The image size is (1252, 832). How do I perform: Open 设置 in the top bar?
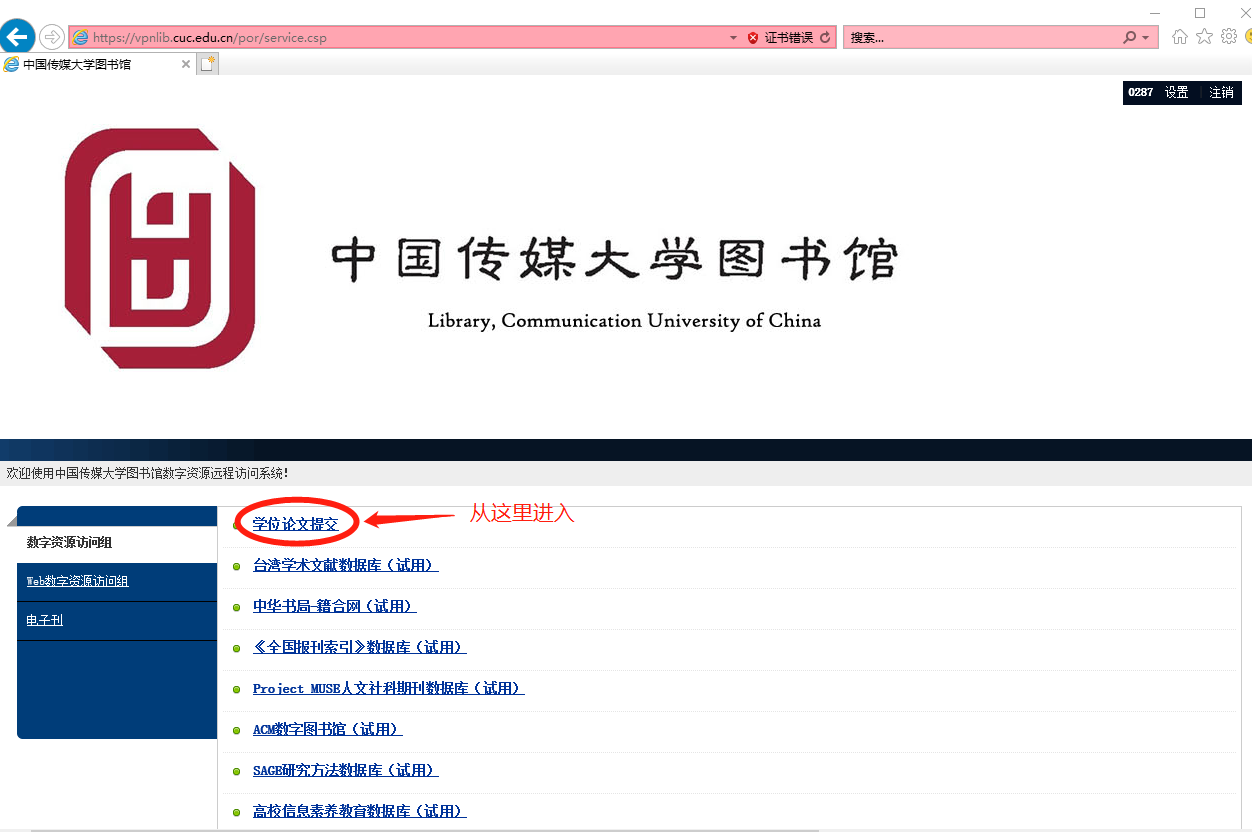pos(1177,92)
